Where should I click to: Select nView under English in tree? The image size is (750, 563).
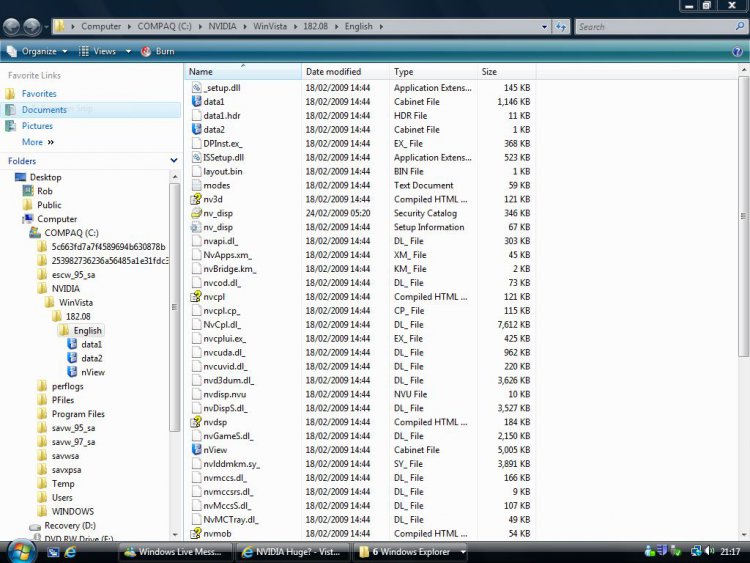[93, 372]
